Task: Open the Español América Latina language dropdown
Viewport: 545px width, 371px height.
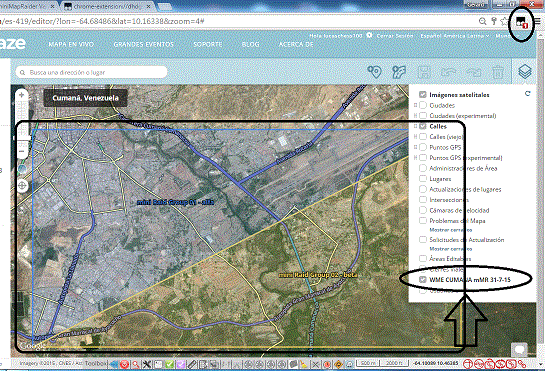Action: [x=455, y=36]
